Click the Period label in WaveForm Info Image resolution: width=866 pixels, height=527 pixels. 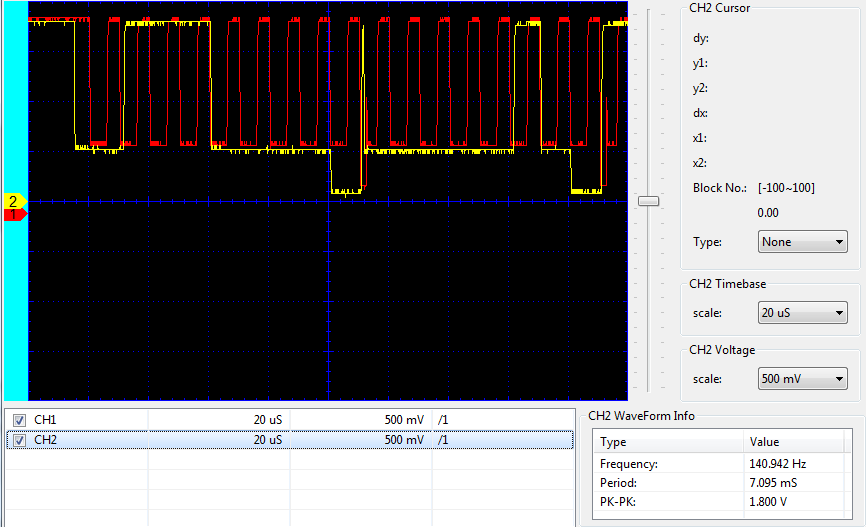click(x=619, y=483)
